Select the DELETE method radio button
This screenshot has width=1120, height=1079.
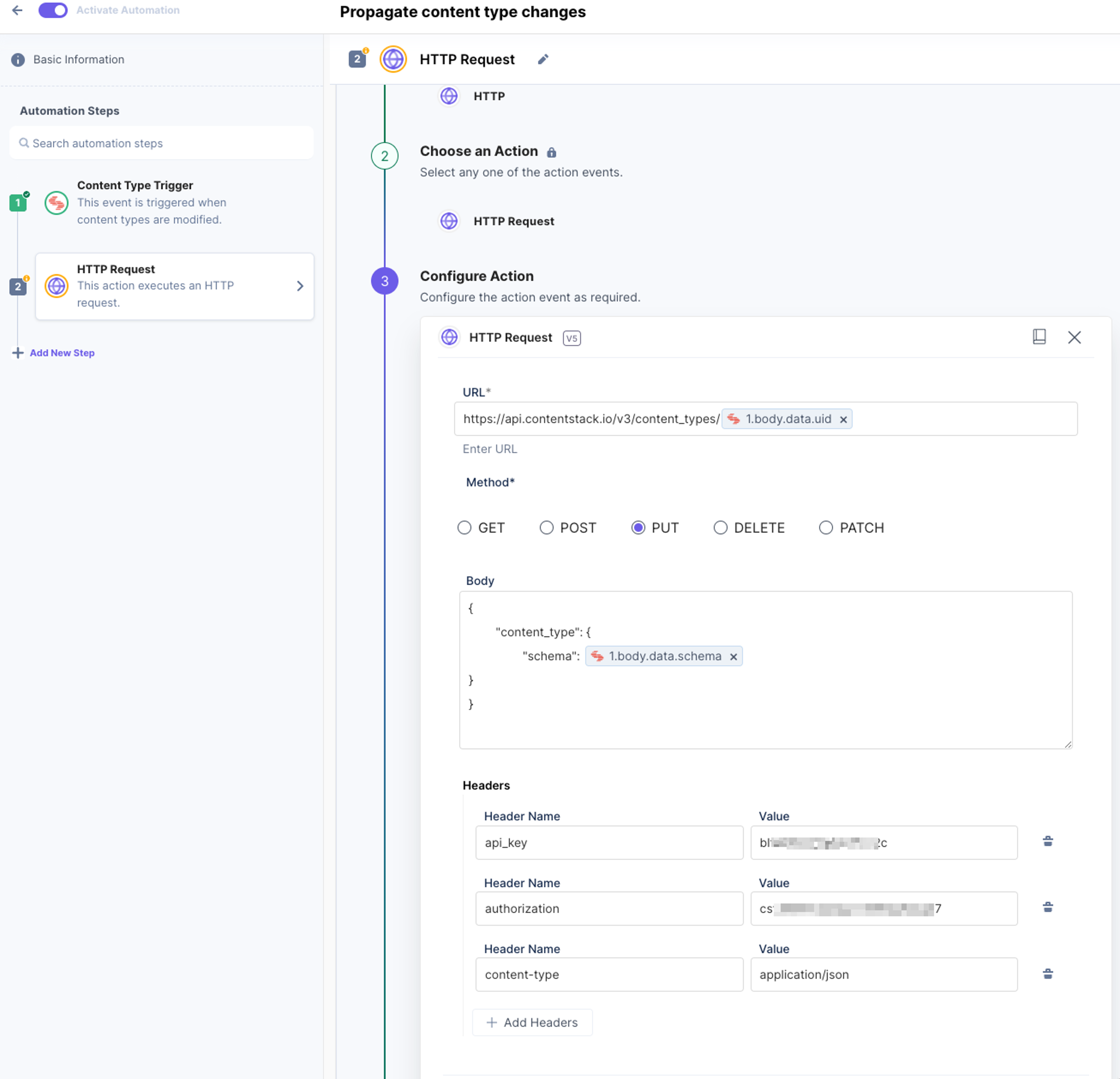tap(720, 527)
